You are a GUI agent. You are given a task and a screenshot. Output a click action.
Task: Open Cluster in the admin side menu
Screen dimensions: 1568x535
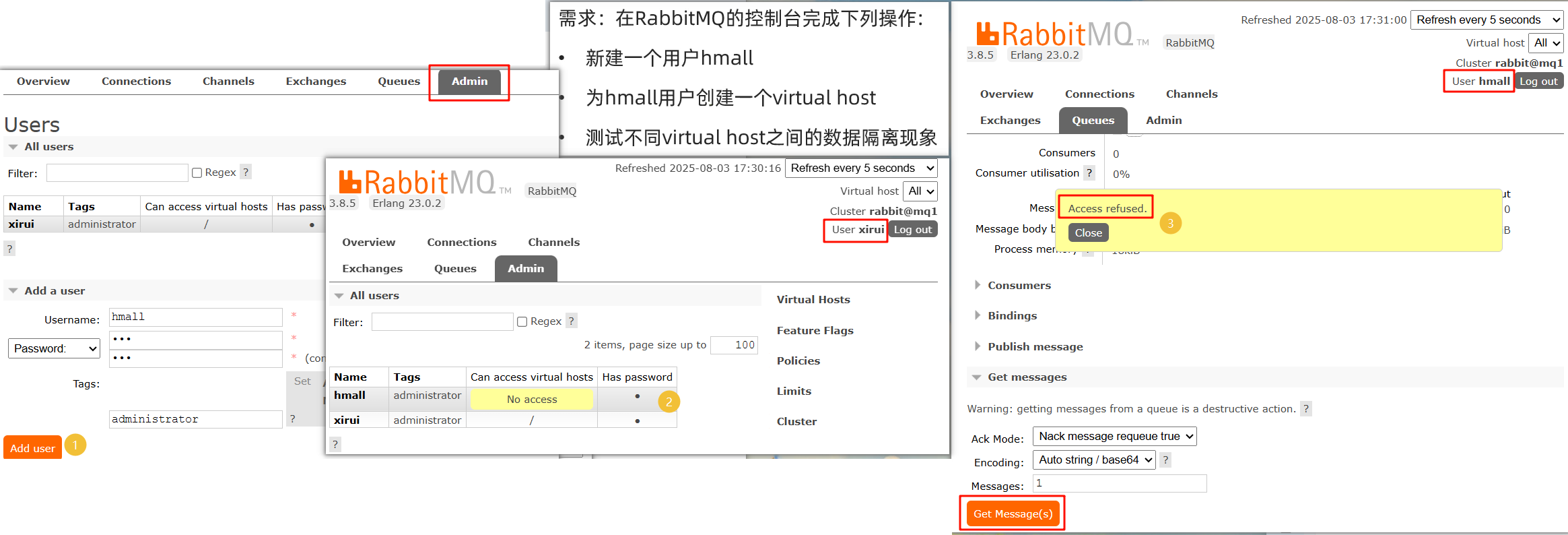click(x=796, y=422)
